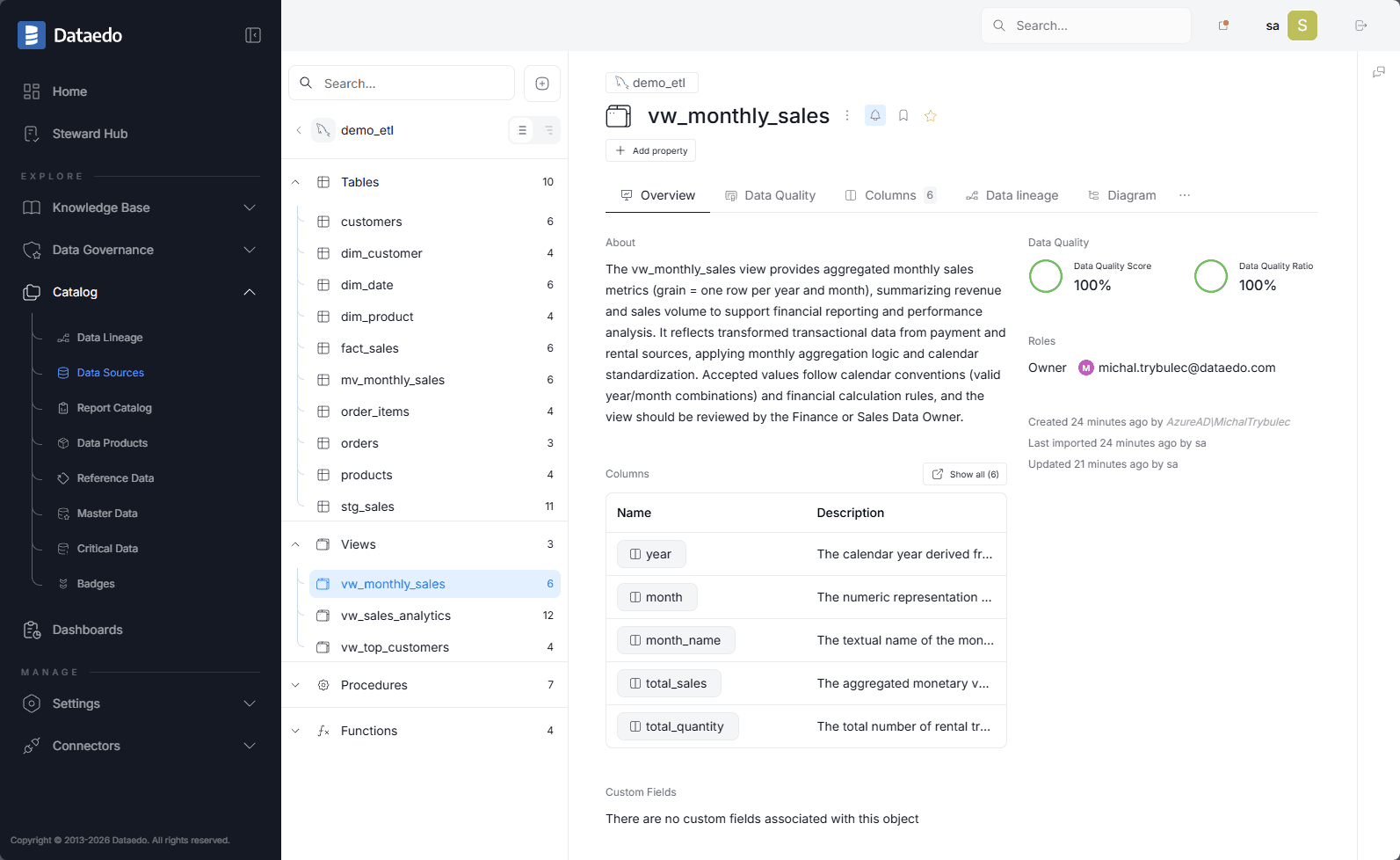Viewport: 1400px width, 860px height.
Task: Open the three-dot menu beside vw_monthly_sales title
Action: coord(847,115)
